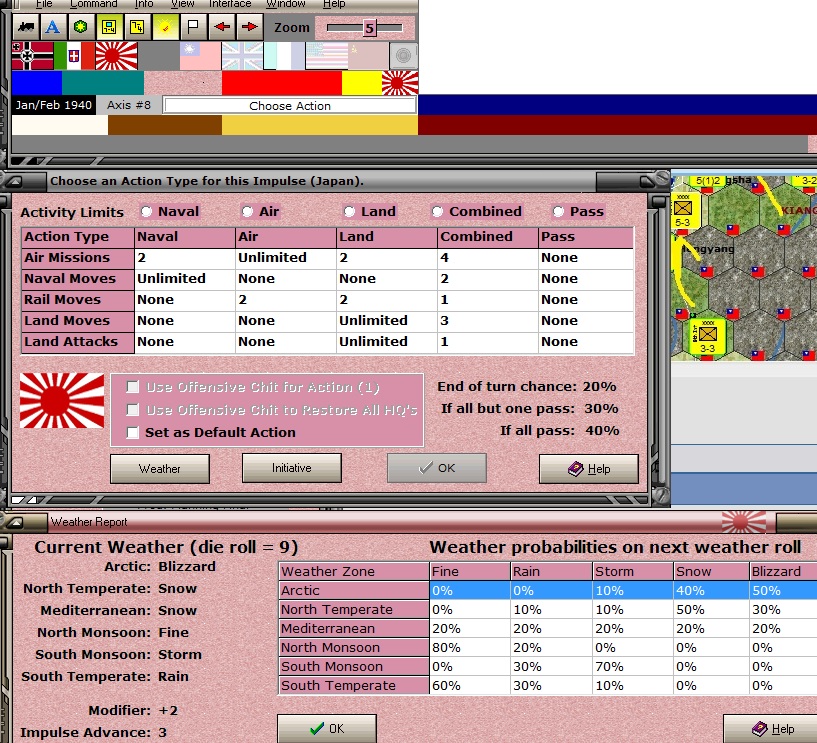This screenshot has height=743, width=817.
Task: Select the British Union Jack flag
Action: click(x=242, y=56)
